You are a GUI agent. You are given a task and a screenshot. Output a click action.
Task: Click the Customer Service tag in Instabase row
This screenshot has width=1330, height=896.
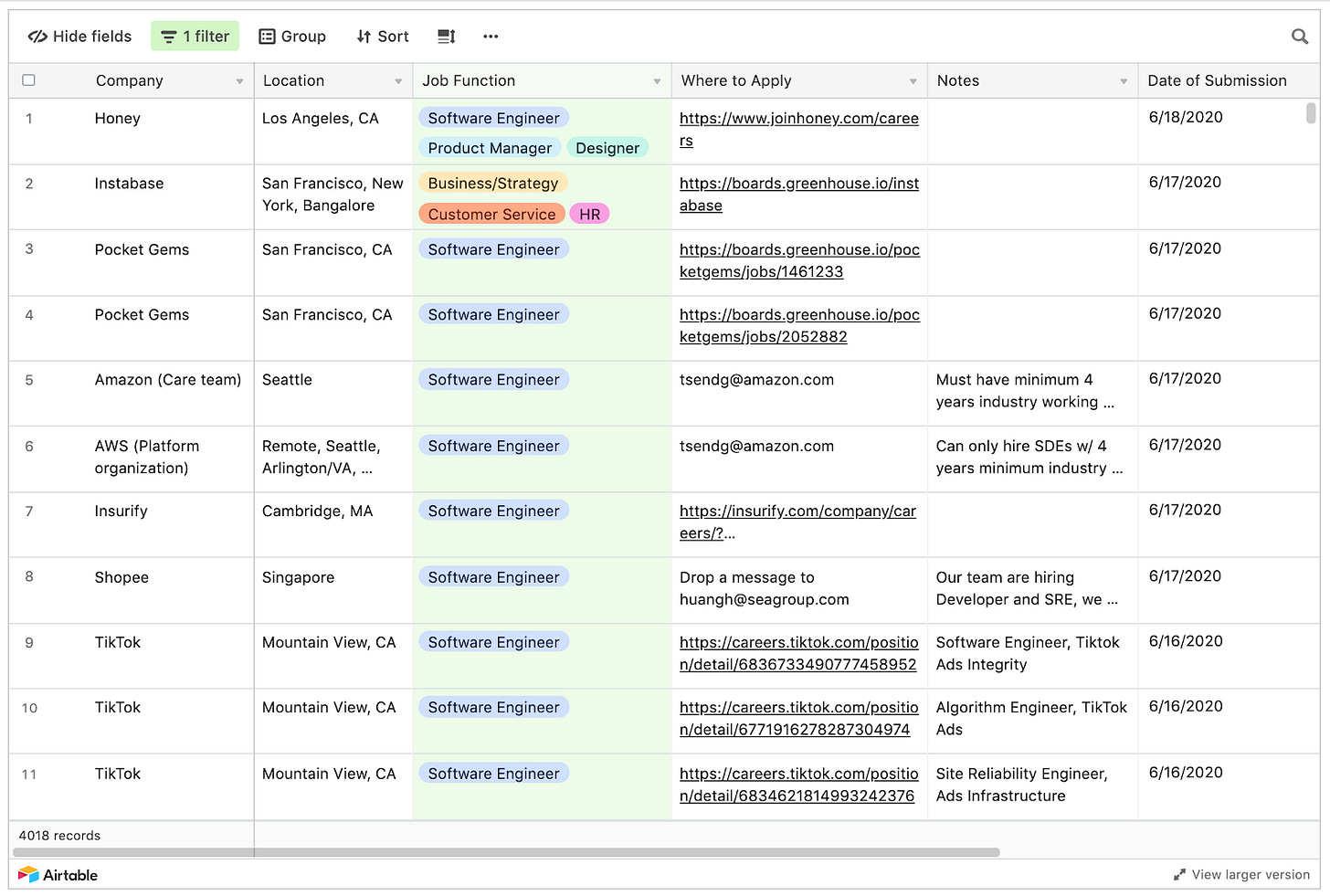pos(491,215)
